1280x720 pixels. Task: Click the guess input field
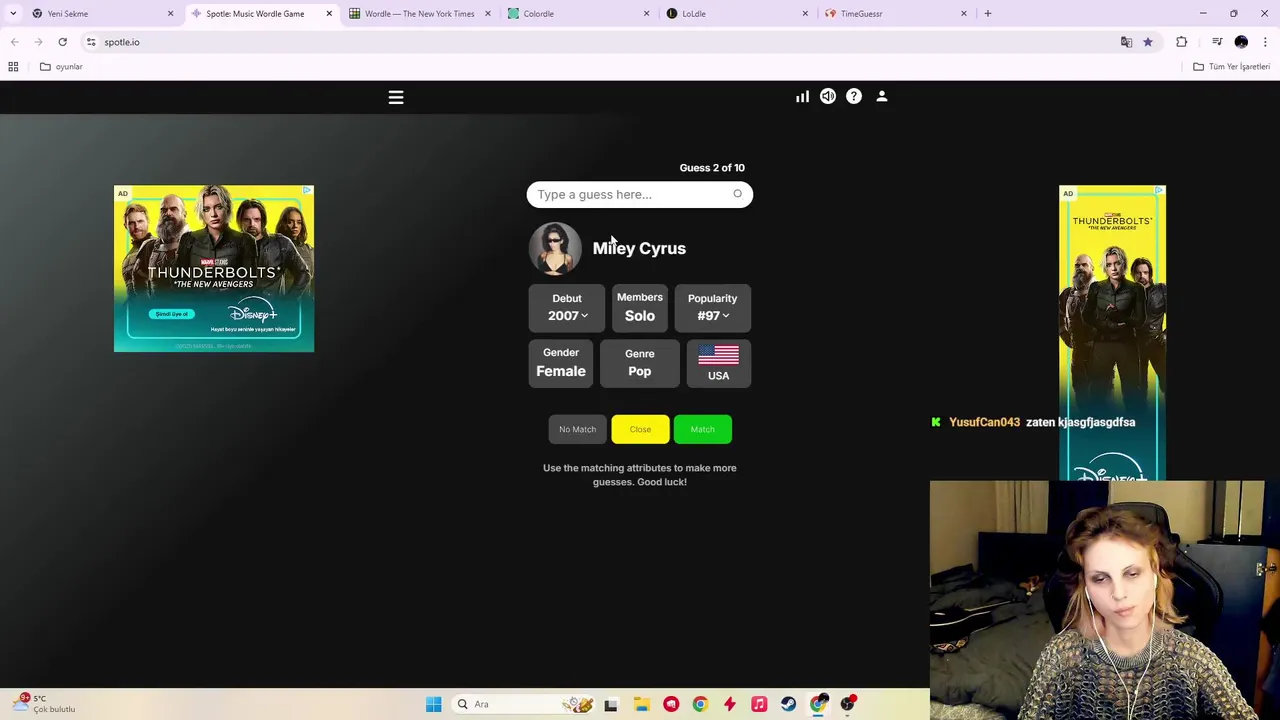coord(640,194)
